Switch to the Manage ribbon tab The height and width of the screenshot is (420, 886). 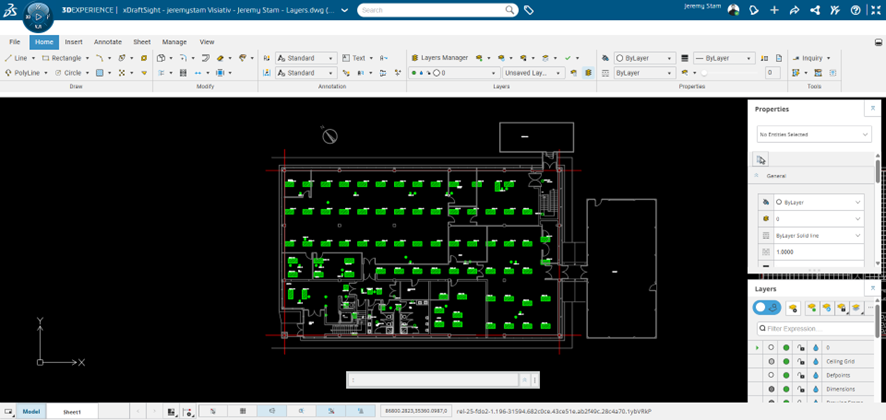pos(175,42)
